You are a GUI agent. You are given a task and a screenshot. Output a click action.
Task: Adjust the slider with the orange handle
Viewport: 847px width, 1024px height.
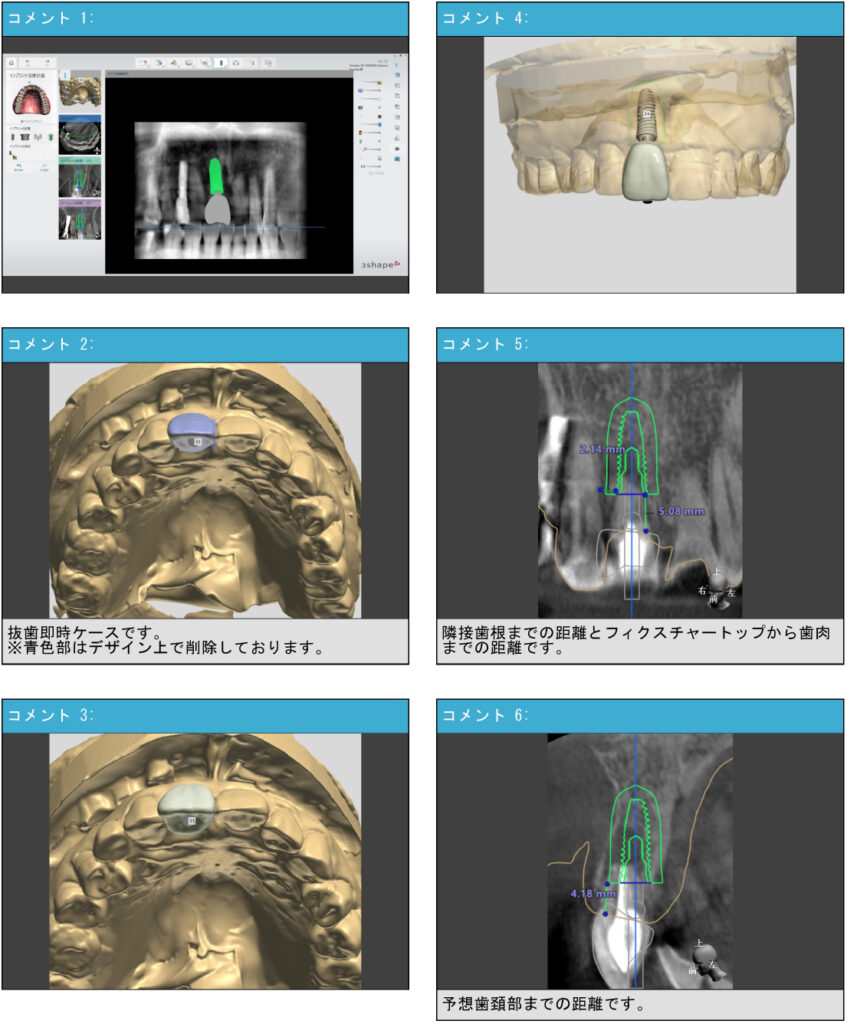pos(362,131)
